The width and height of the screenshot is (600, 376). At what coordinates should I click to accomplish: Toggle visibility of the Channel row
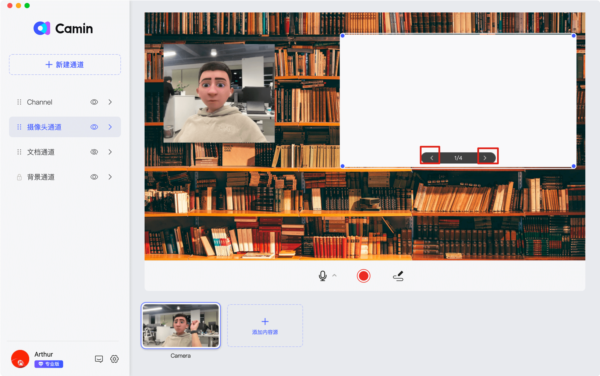click(94, 102)
